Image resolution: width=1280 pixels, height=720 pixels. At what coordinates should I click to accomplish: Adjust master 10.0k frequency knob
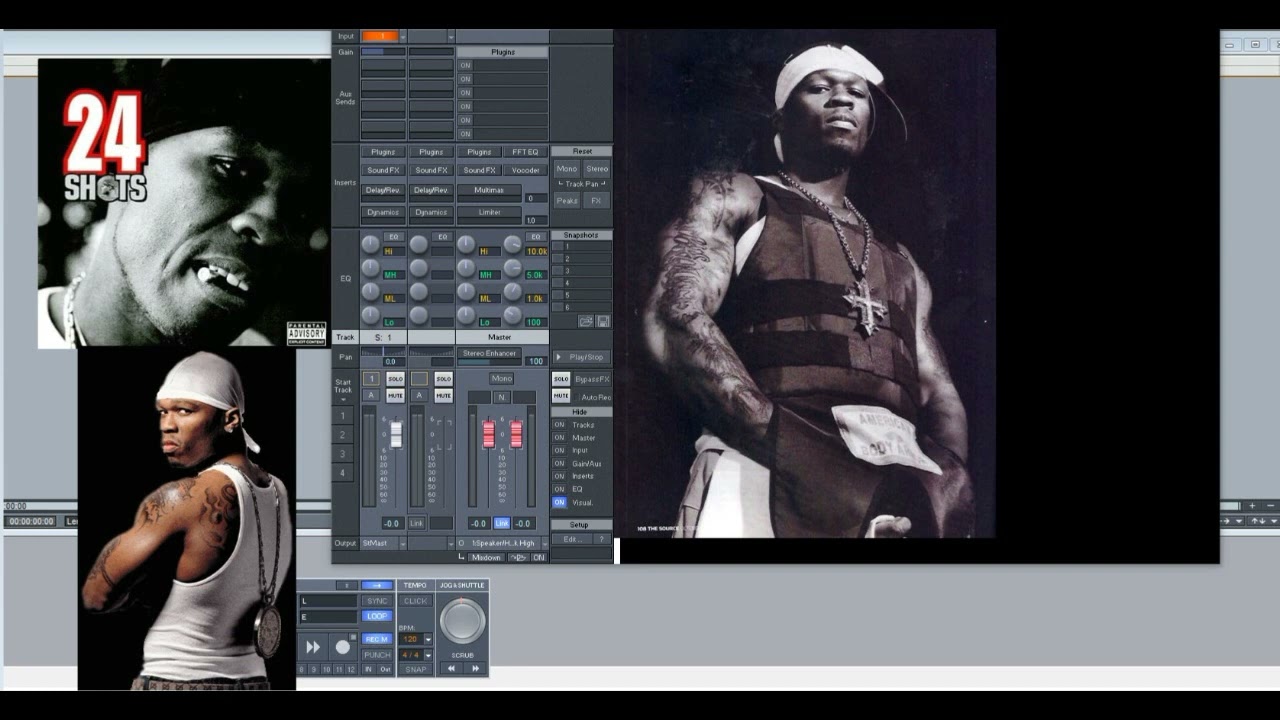click(512, 243)
